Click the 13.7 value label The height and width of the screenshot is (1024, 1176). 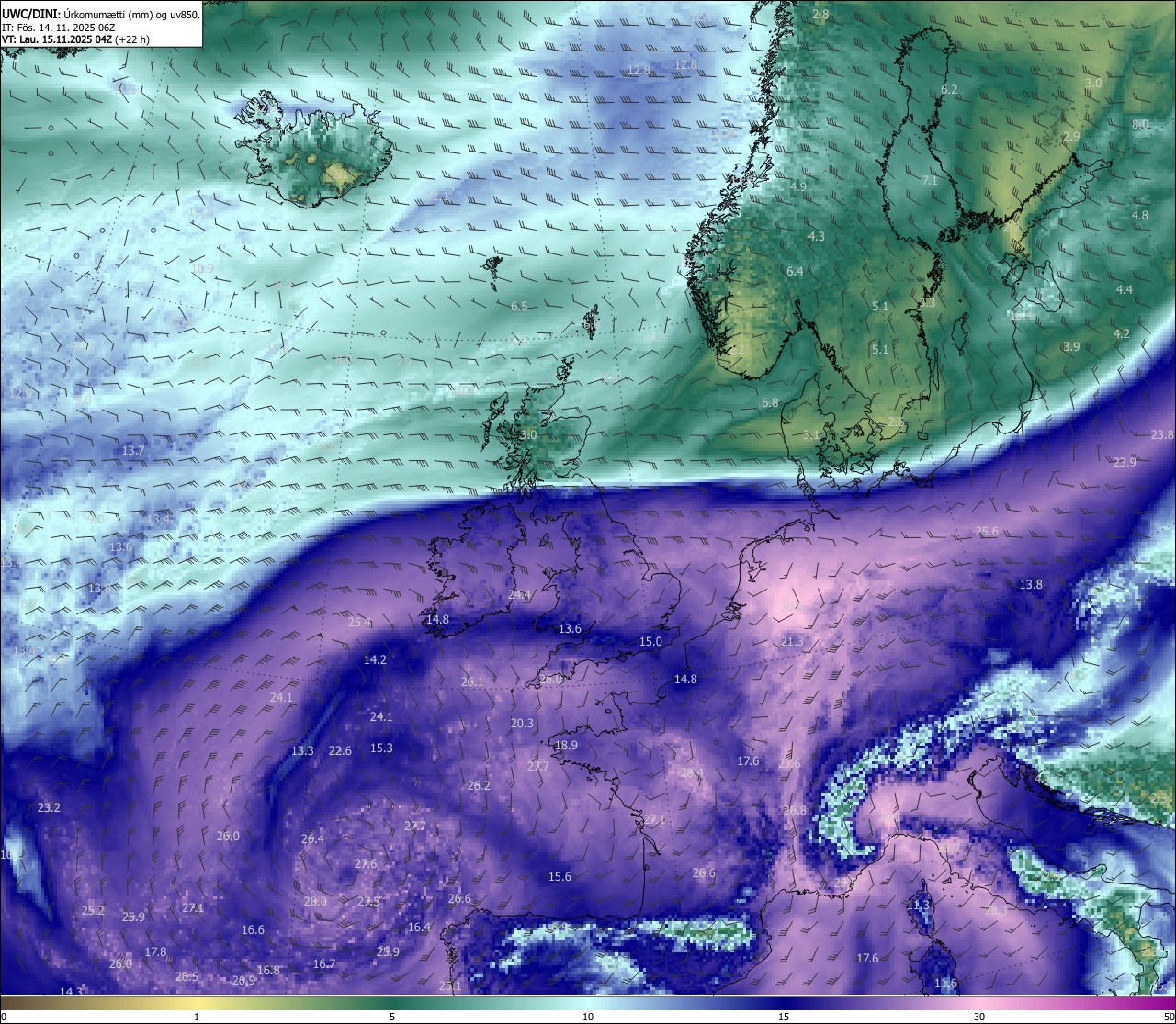click(x=134, y=451)
